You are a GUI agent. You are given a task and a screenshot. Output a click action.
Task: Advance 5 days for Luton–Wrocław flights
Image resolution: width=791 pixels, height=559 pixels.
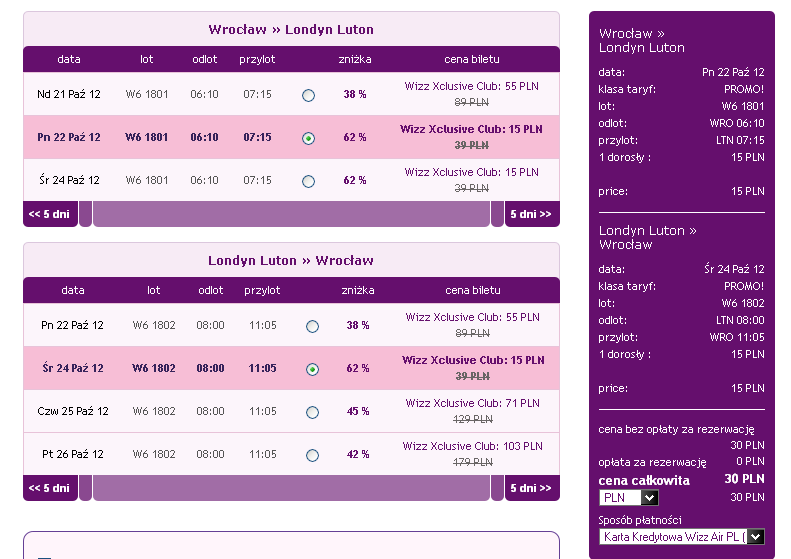pyautogui.click(x=532, y=488)
